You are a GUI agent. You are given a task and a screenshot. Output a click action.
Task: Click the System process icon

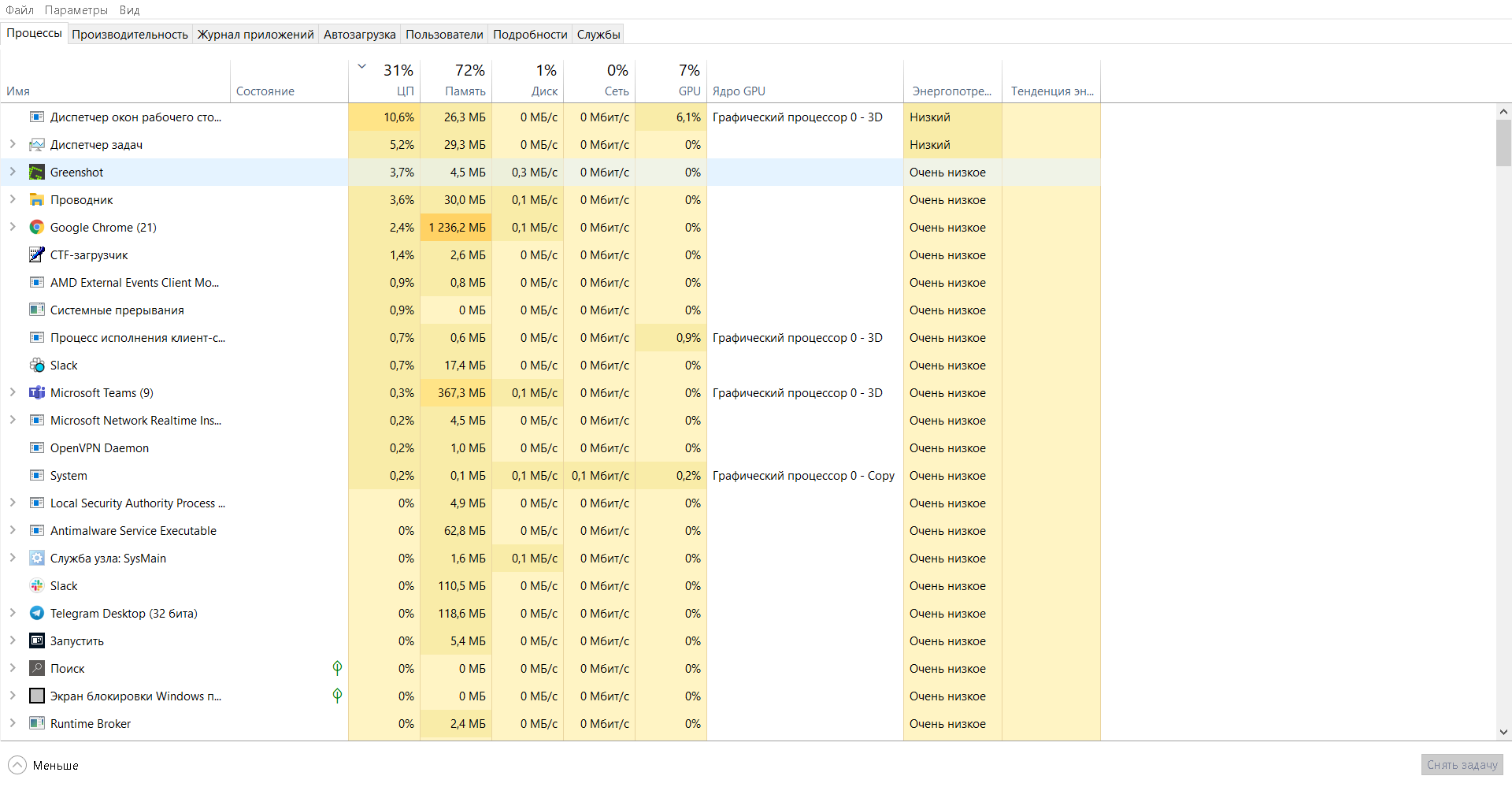[x=36, y=476]
